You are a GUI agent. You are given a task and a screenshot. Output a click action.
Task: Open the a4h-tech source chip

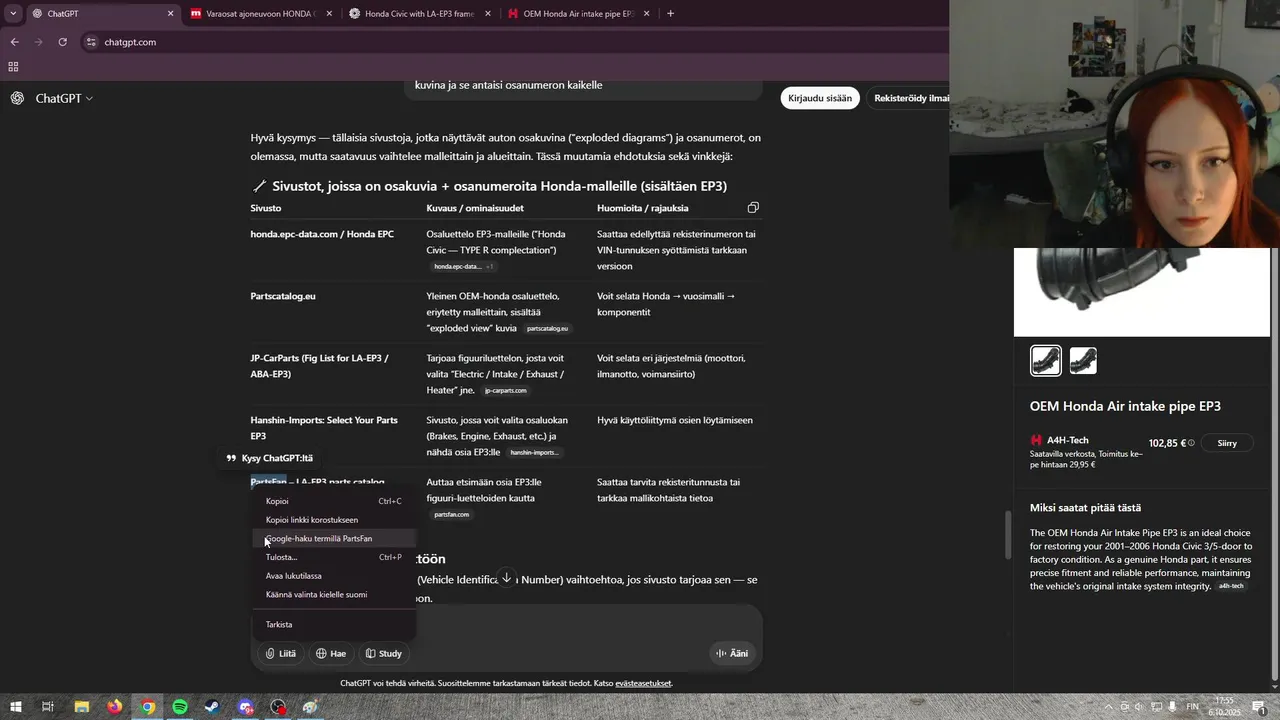[x=1231, y=586]
